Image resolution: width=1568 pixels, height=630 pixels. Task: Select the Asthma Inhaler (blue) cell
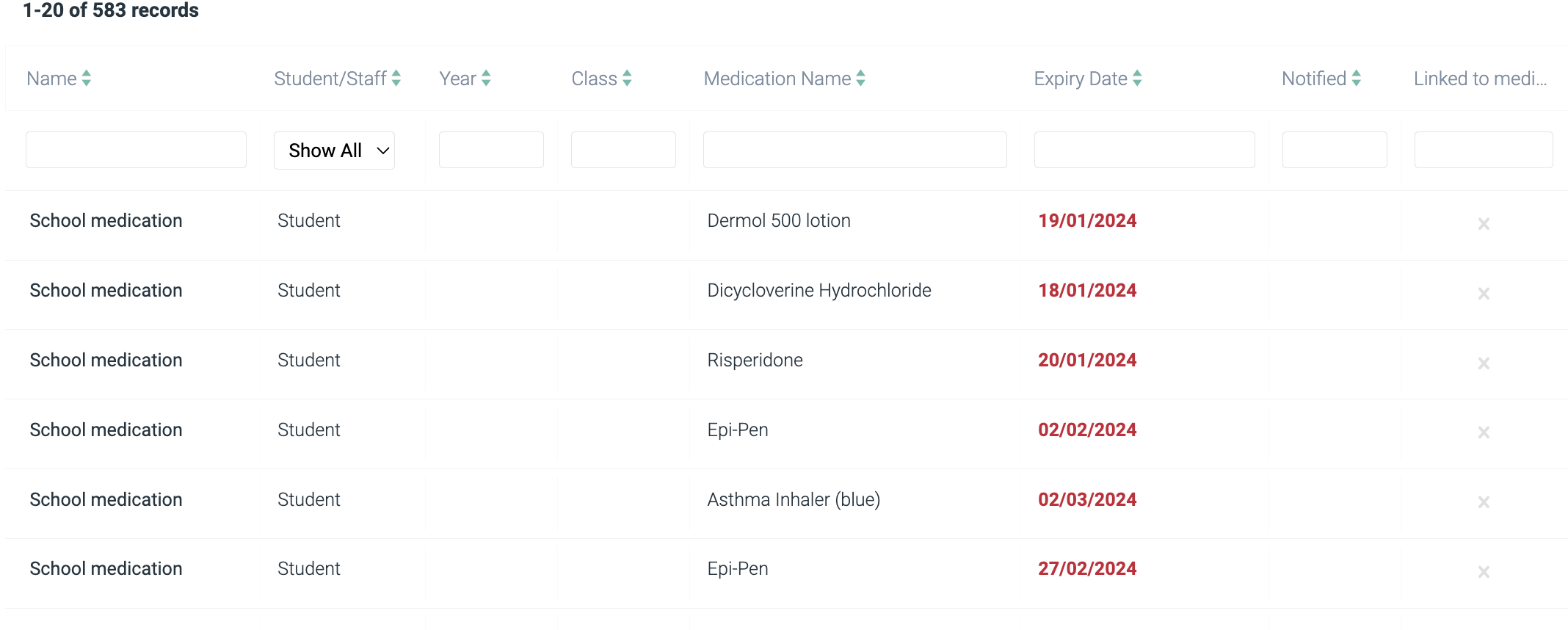pos(794,500)
